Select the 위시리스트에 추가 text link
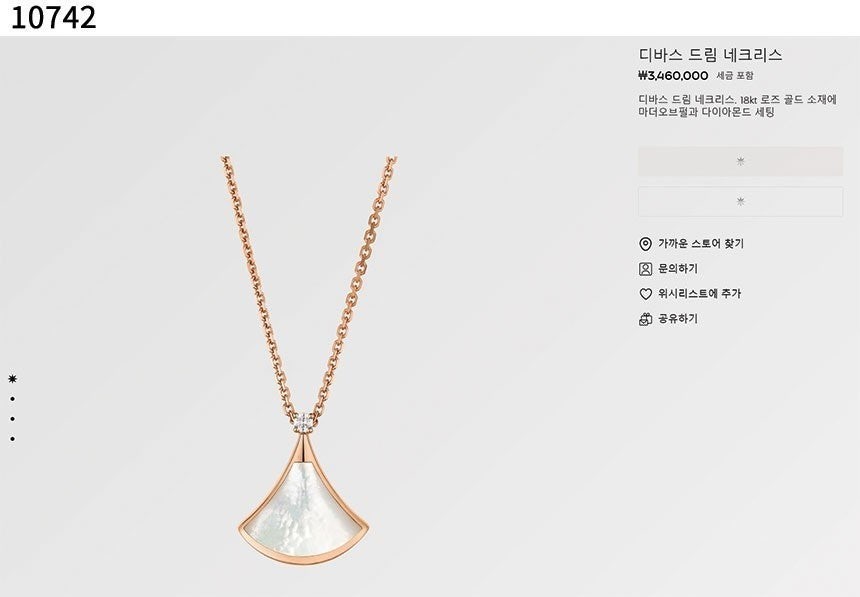Image resolution: width=860 pixels, height=597 pixels. point(699,294)
